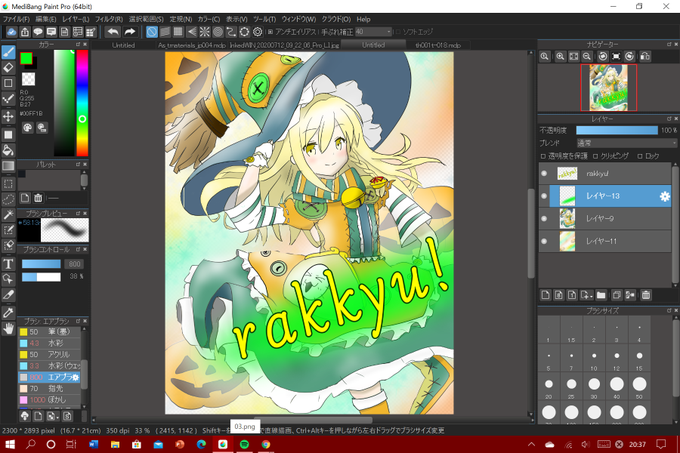Click the Redo arrow in the toolbar
The height and width of the screenshot is (453, 680).
pyautogui.click(x=130, y=32)
